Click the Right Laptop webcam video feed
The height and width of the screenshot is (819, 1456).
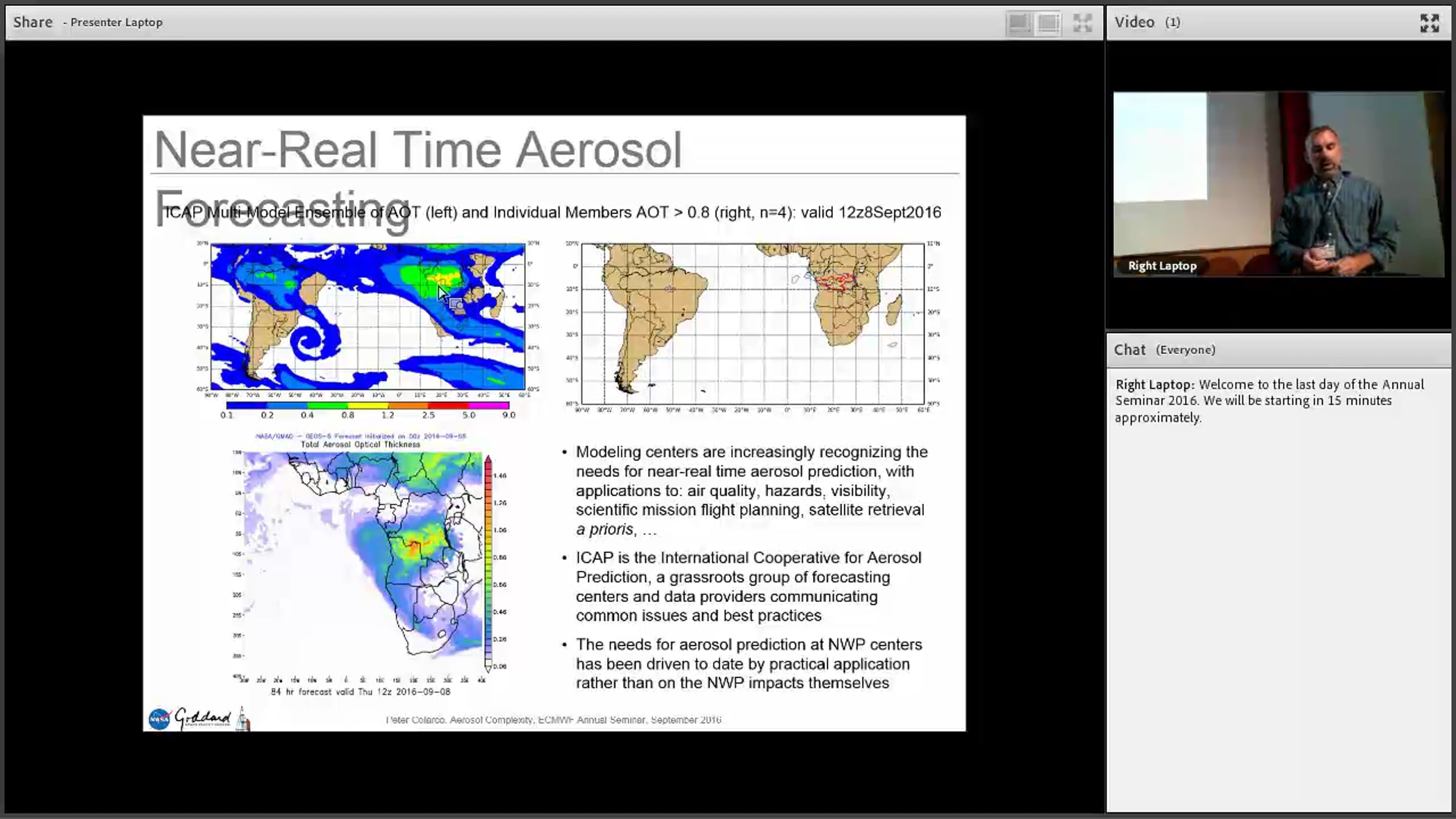(1279, 184)
